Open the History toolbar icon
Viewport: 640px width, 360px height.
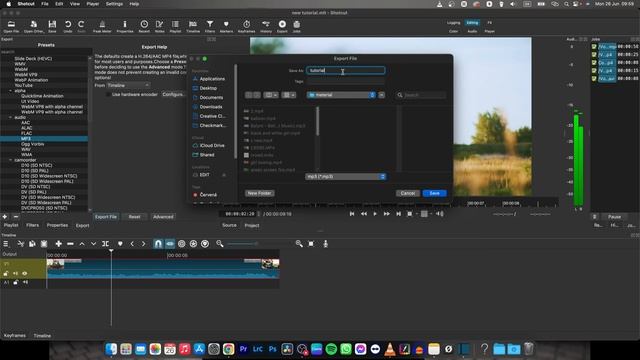(x=266, y=27)
